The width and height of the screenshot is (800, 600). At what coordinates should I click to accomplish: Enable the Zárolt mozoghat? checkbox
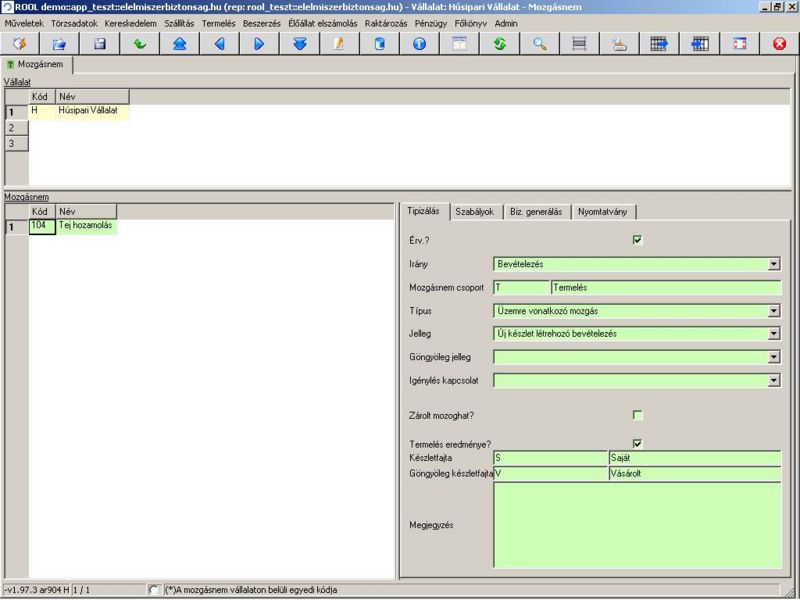[638, 415]
